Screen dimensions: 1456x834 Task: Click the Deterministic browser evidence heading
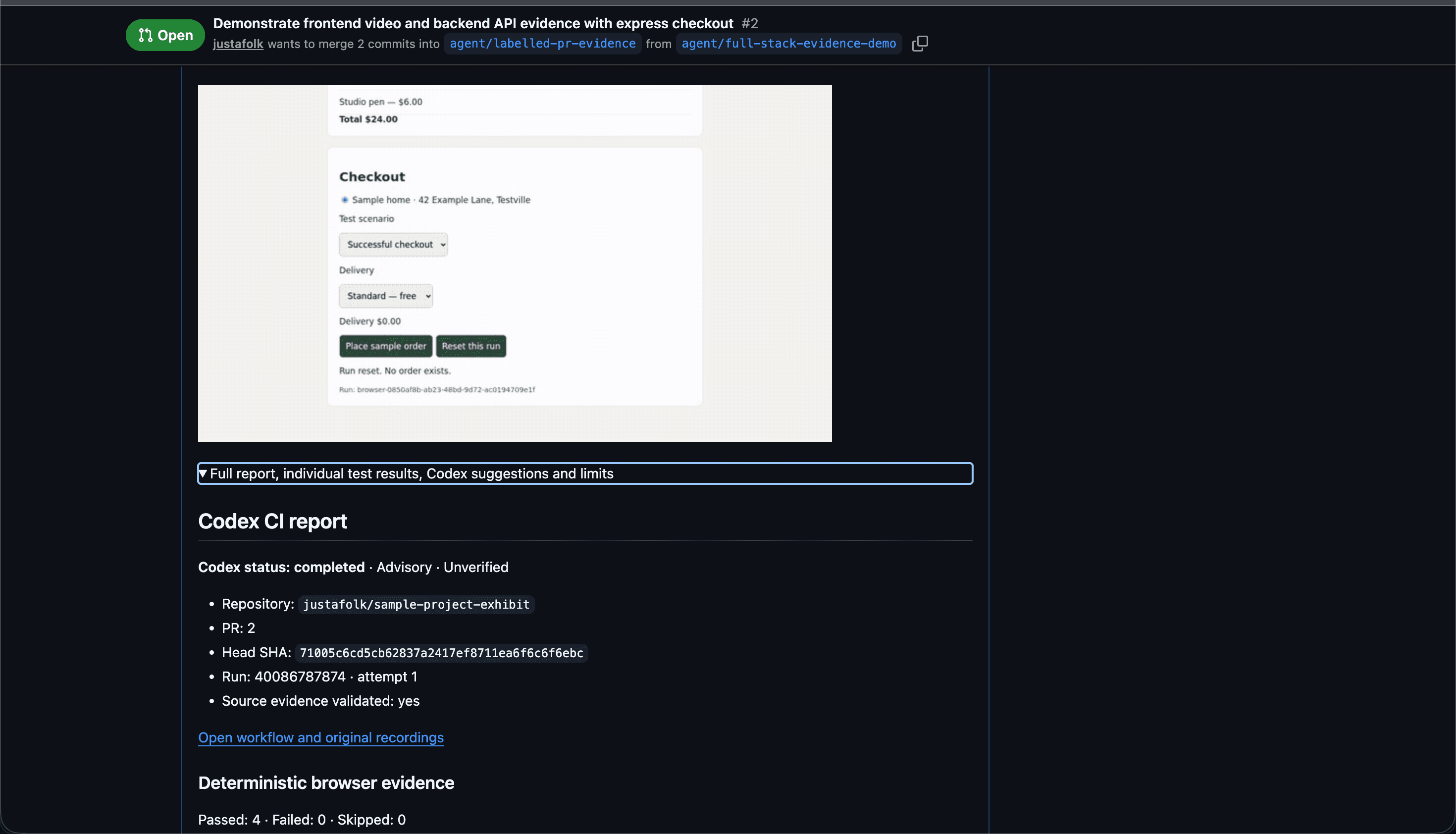click(326, 783)
